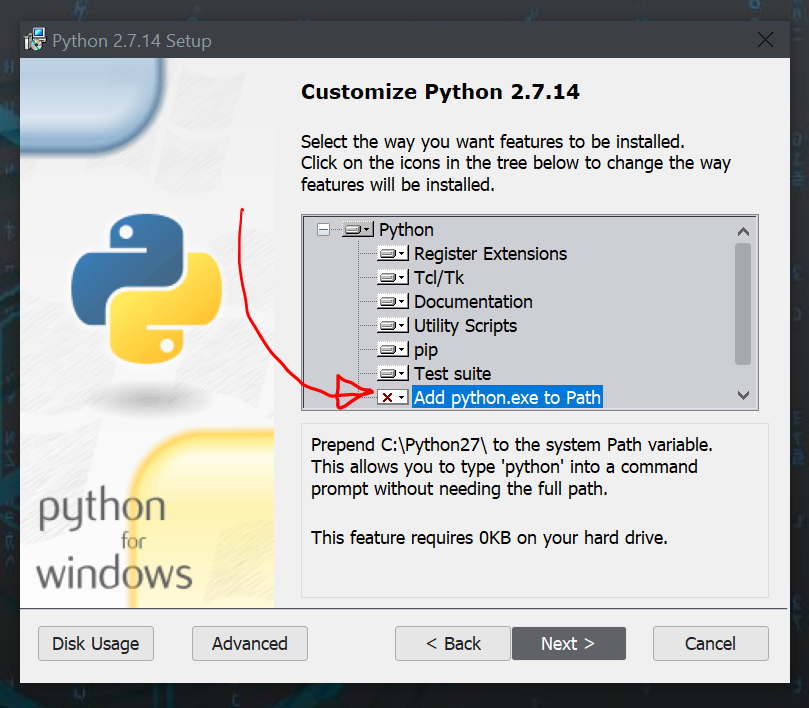Click Next to continue installation
Image resolution: width=809 pixels, height=708 pixels.
(568, 643)
